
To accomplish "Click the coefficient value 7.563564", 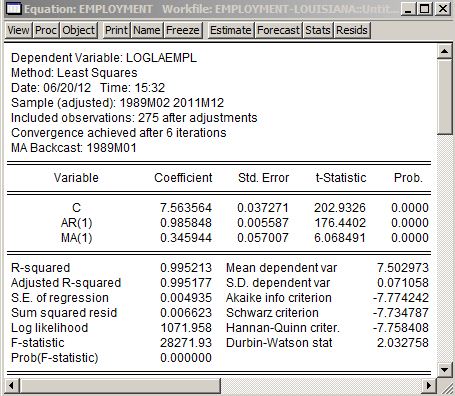I will pos(186,208).
